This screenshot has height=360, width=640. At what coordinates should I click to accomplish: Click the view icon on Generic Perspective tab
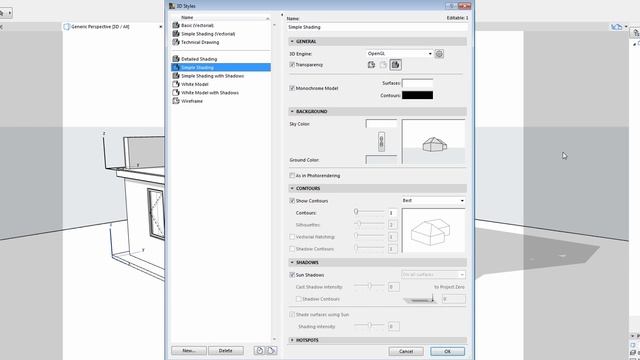[67, 27]
